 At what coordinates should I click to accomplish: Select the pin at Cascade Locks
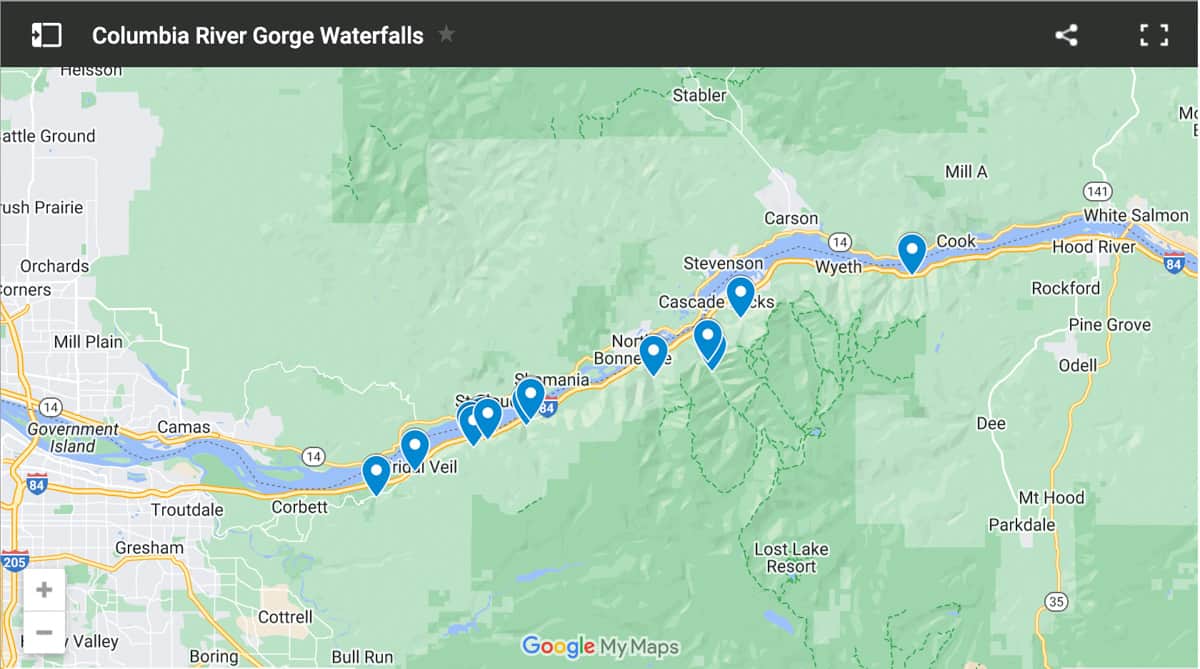pos(740,297)
